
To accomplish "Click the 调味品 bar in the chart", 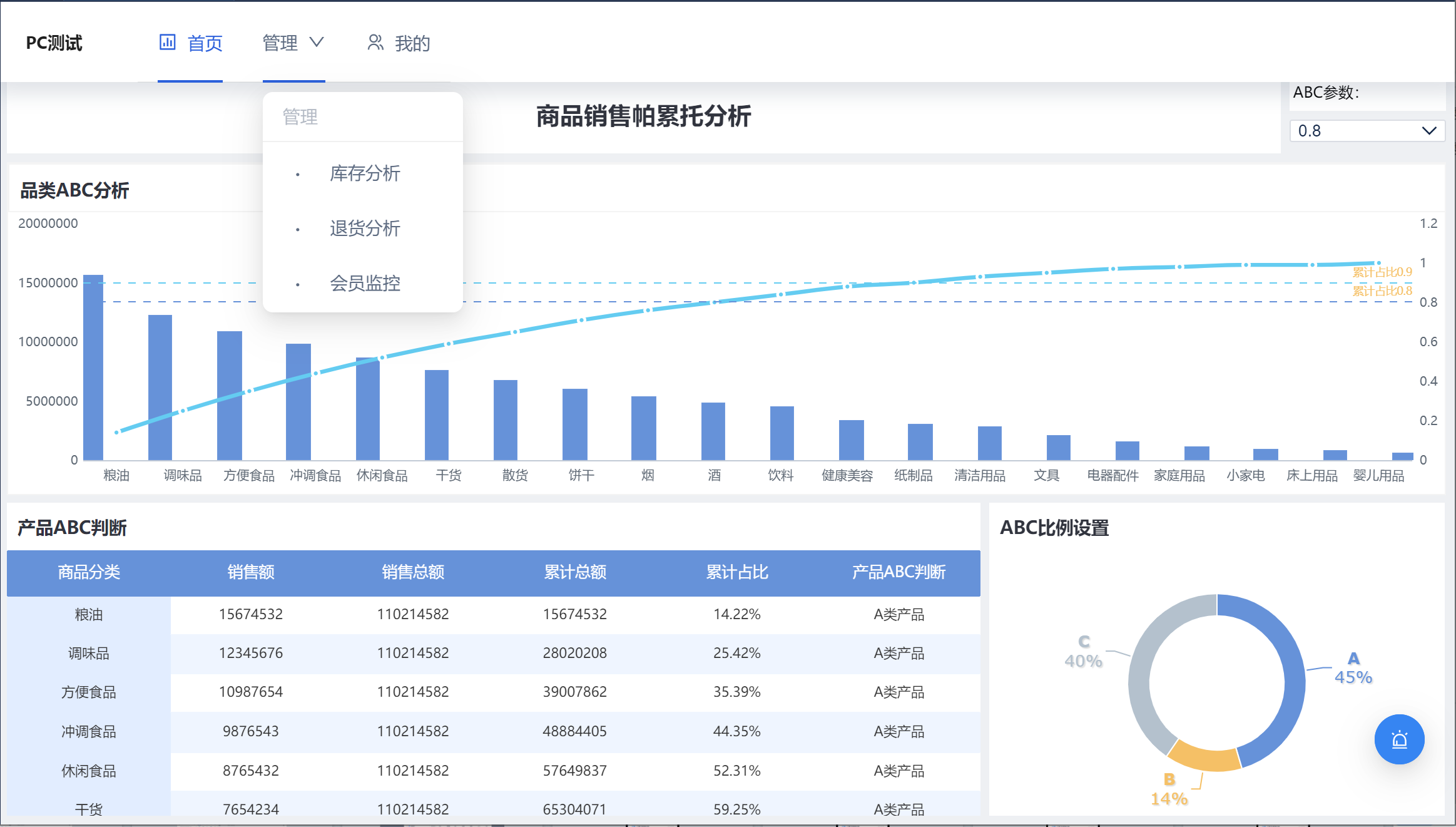I will tap(160, 388).
